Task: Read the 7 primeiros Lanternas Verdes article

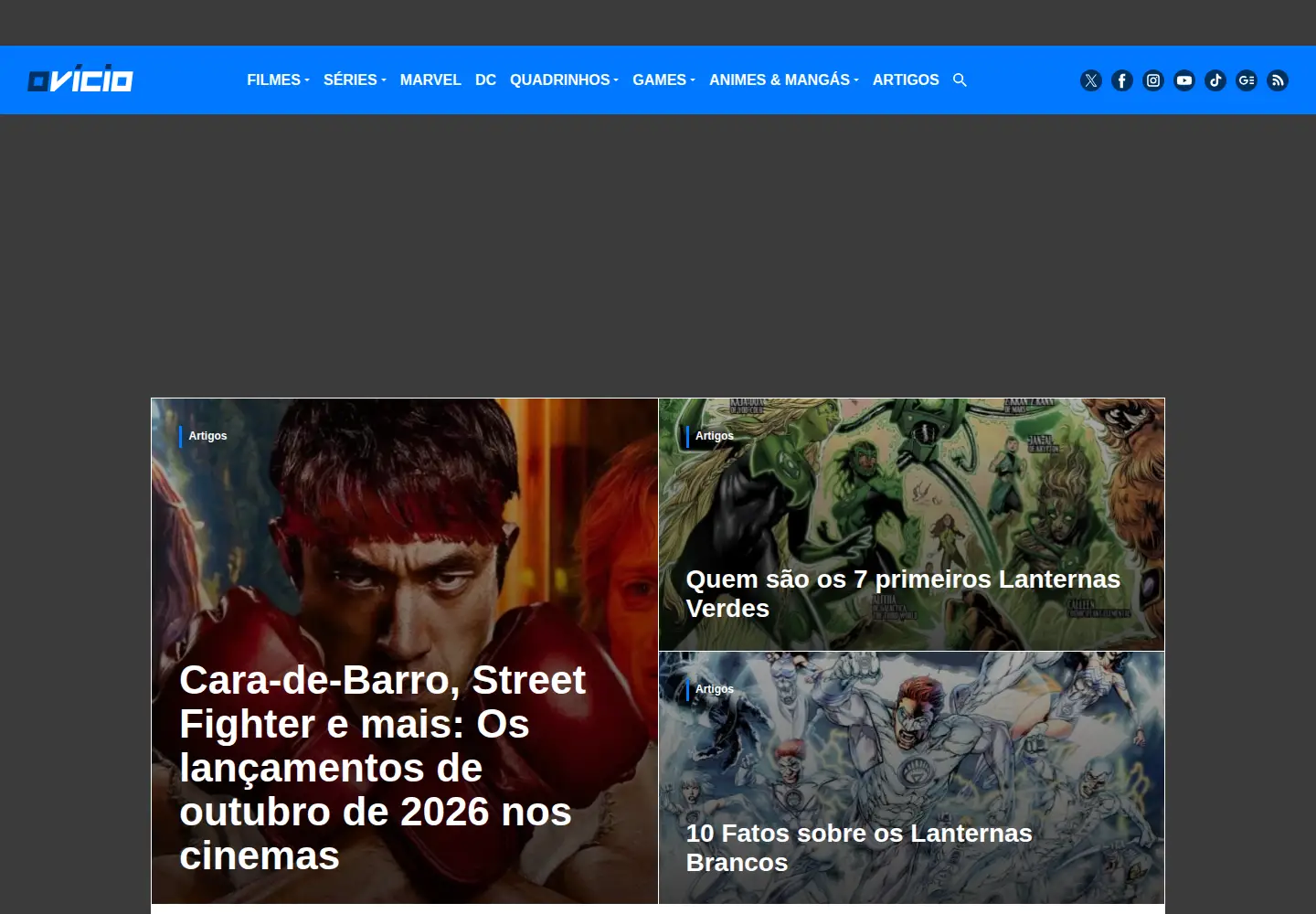Action: [903, 593]
